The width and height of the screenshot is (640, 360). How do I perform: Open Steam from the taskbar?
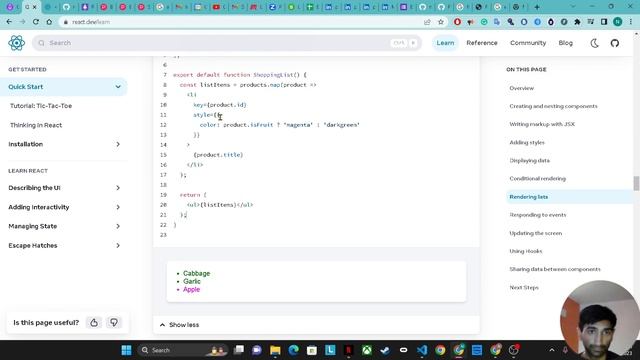pyautogui.click(x=385, y=350)
